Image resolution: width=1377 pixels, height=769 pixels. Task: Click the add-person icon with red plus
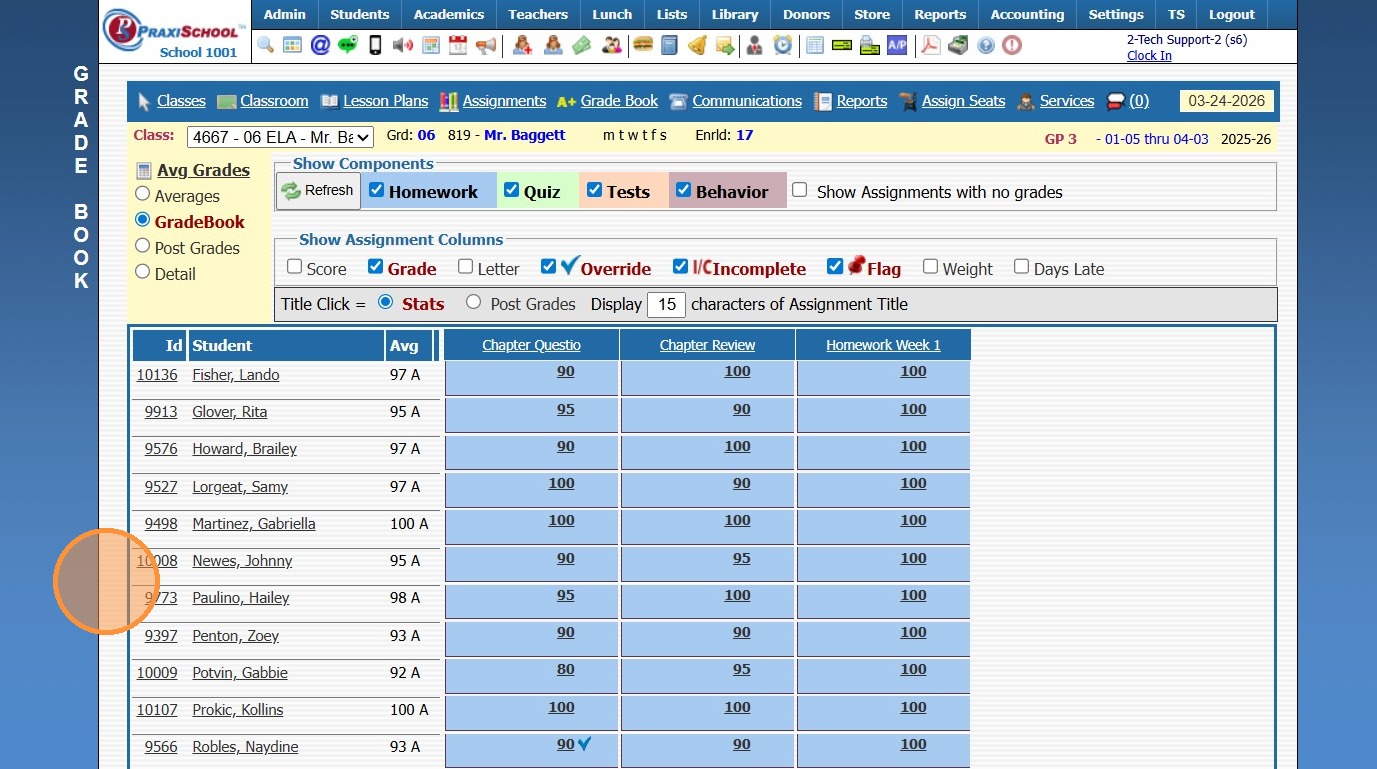click(522, 45)
